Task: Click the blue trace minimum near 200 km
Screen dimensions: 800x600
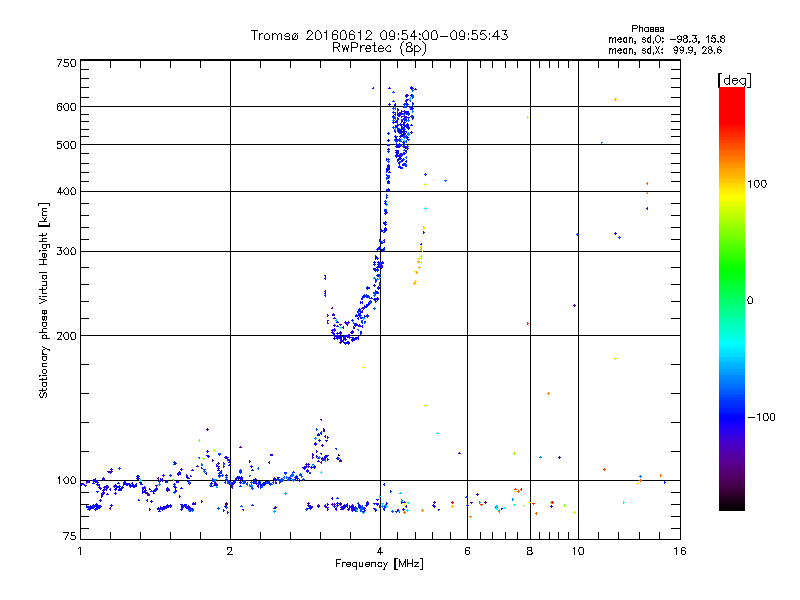Action: (346, 338)
